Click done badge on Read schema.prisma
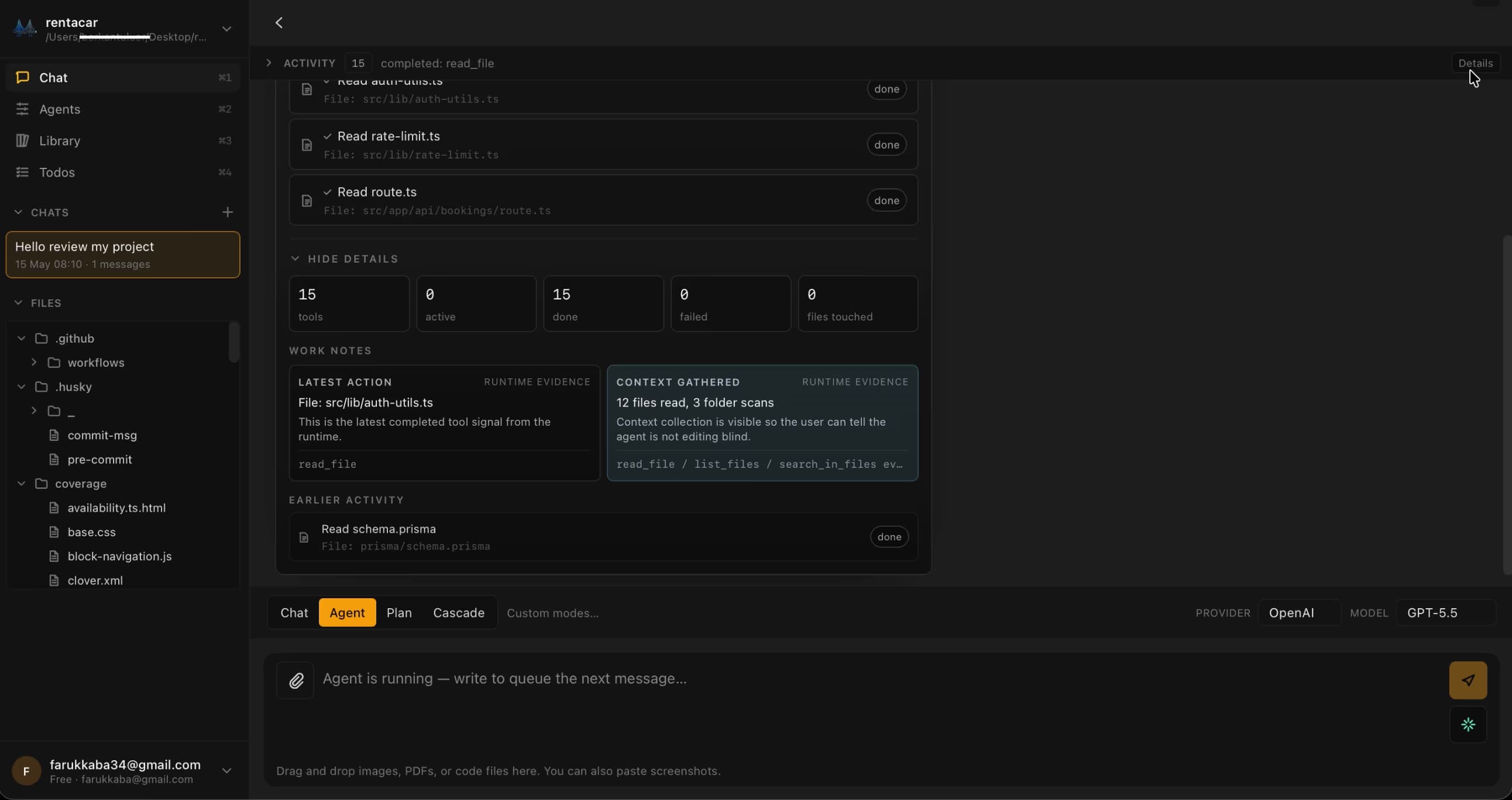Image resolution: width=1512 pixels, height=800 pixels. 889,537
